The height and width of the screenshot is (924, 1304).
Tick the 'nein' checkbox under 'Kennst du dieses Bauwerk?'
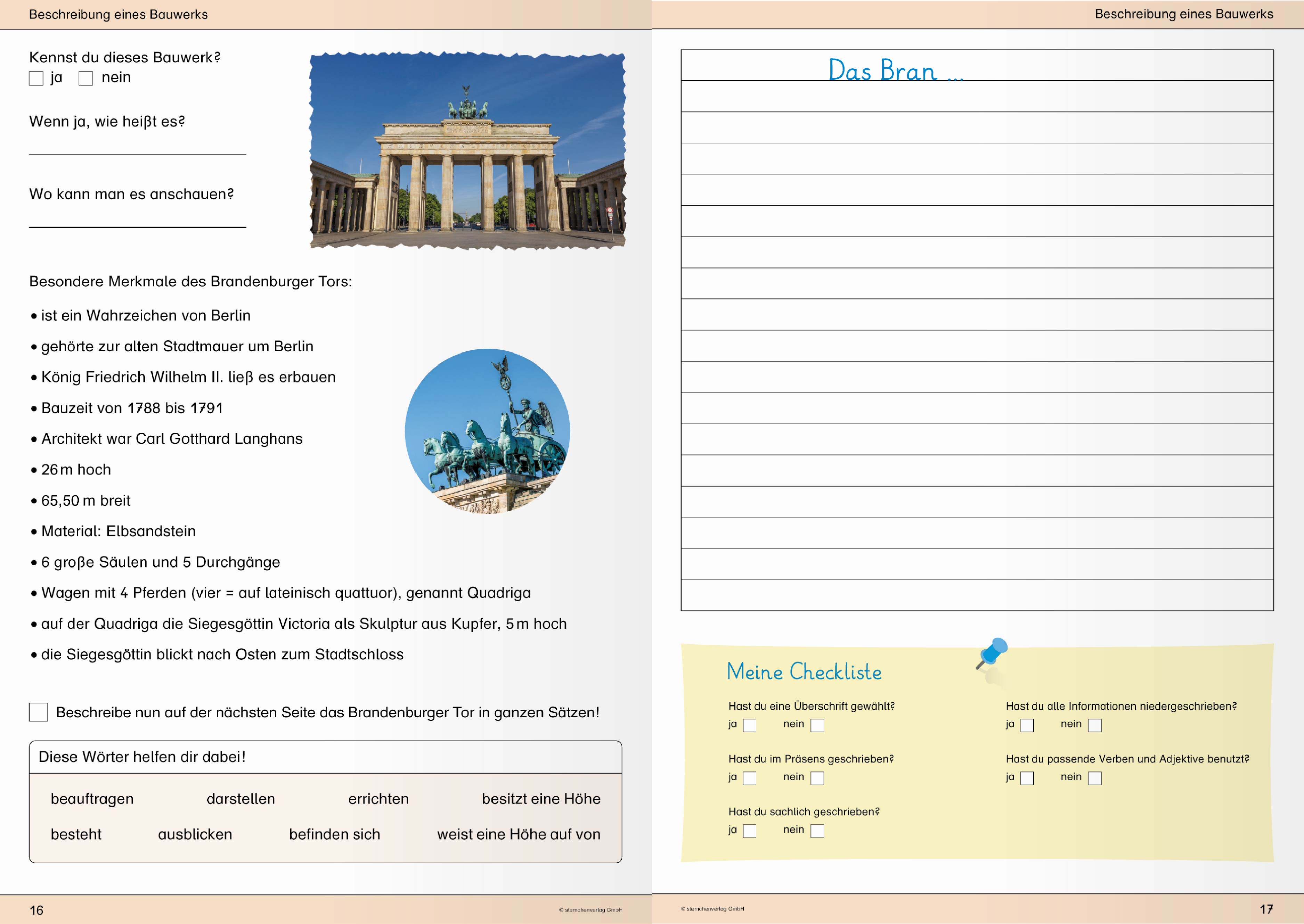coord(86,79)
